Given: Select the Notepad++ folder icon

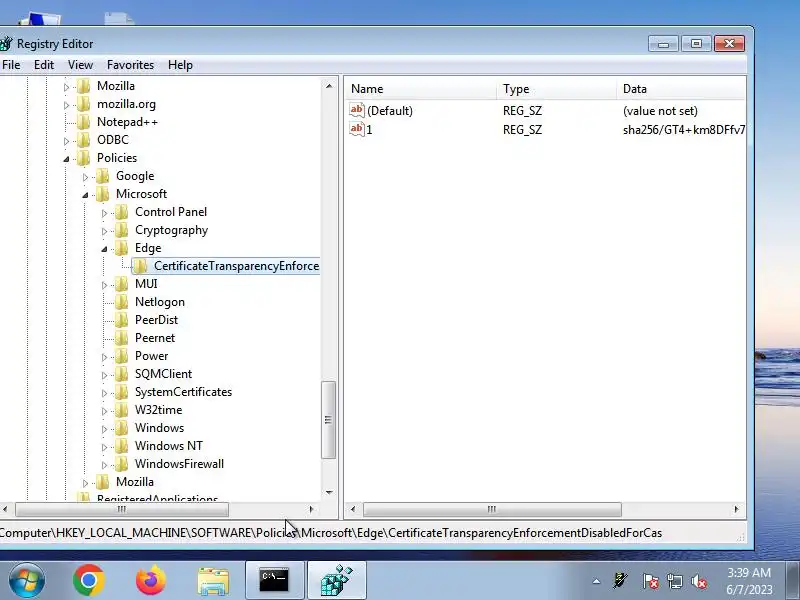Looking at the screenshot, I should coord(83,122).
